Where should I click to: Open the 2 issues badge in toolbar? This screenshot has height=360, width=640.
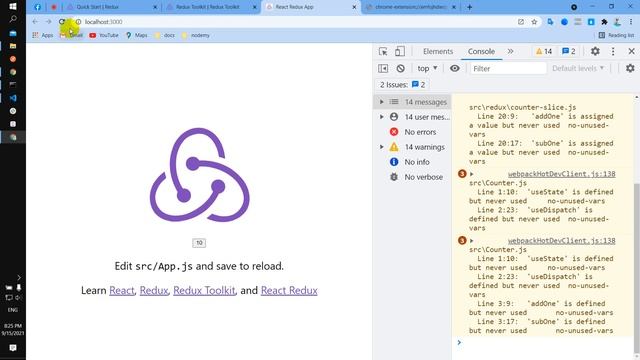[569, 51]
